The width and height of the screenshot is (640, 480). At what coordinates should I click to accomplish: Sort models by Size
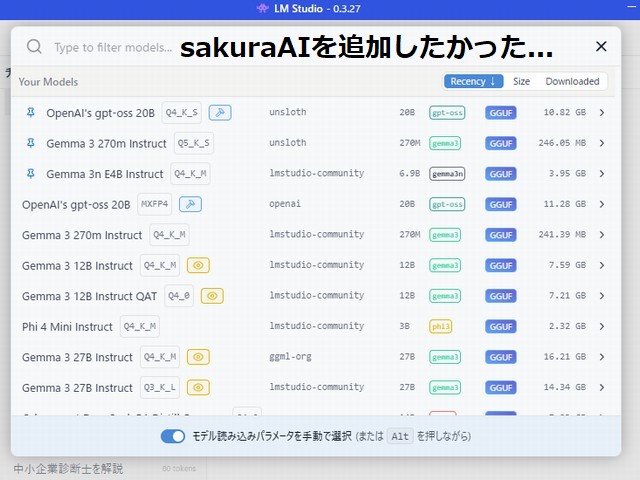[521, 81]
